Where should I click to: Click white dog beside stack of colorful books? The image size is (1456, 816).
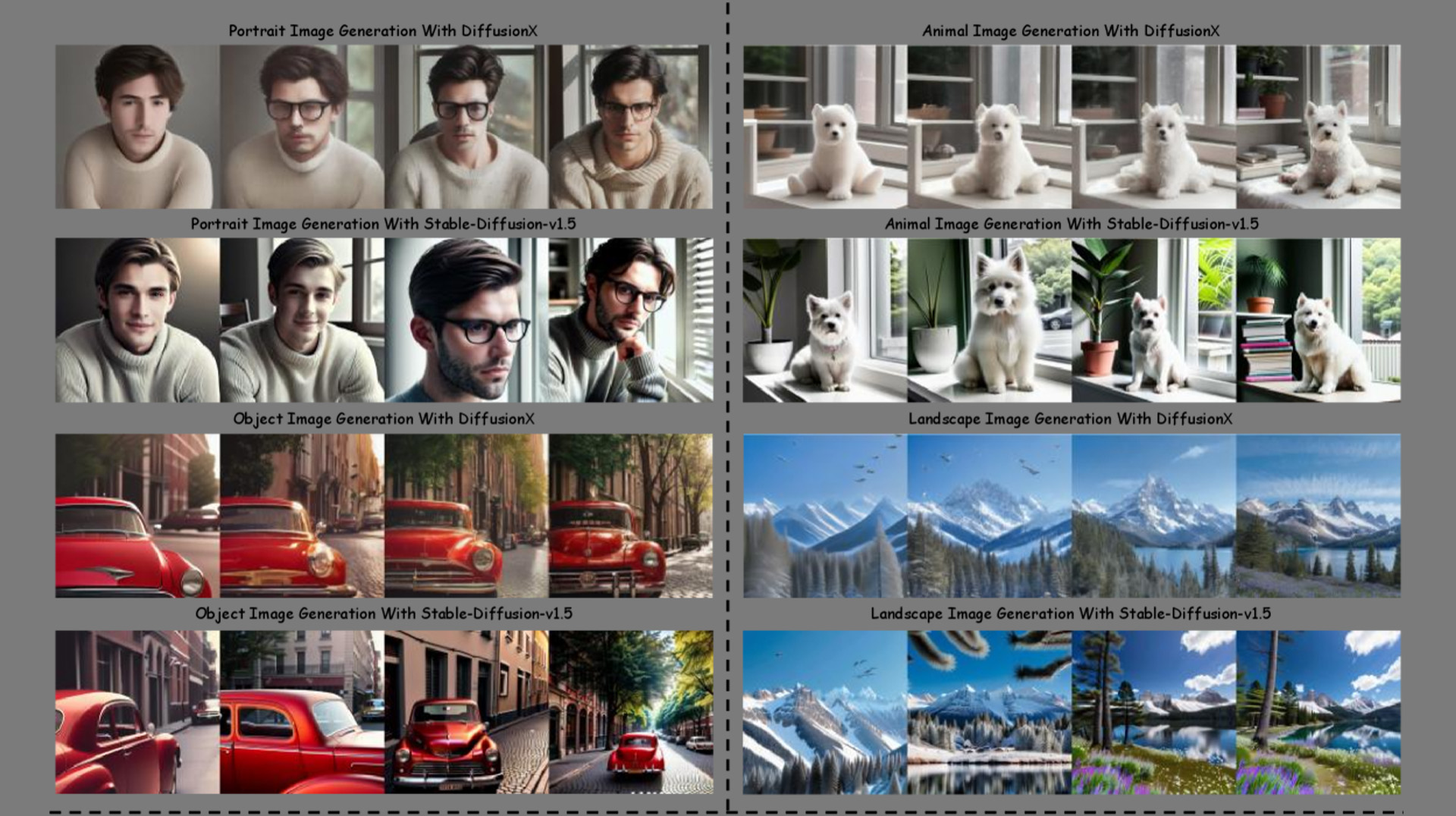[1318, 320]
